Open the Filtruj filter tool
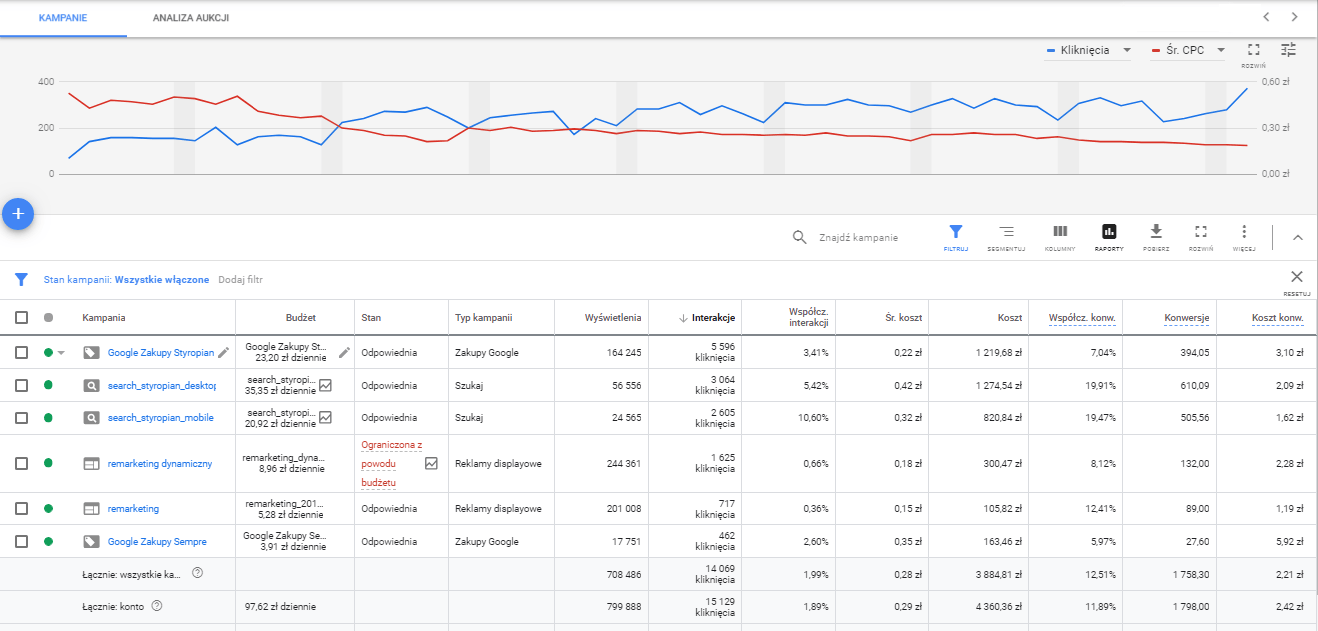Screen dimensions: 1318x631 (955, 237)
